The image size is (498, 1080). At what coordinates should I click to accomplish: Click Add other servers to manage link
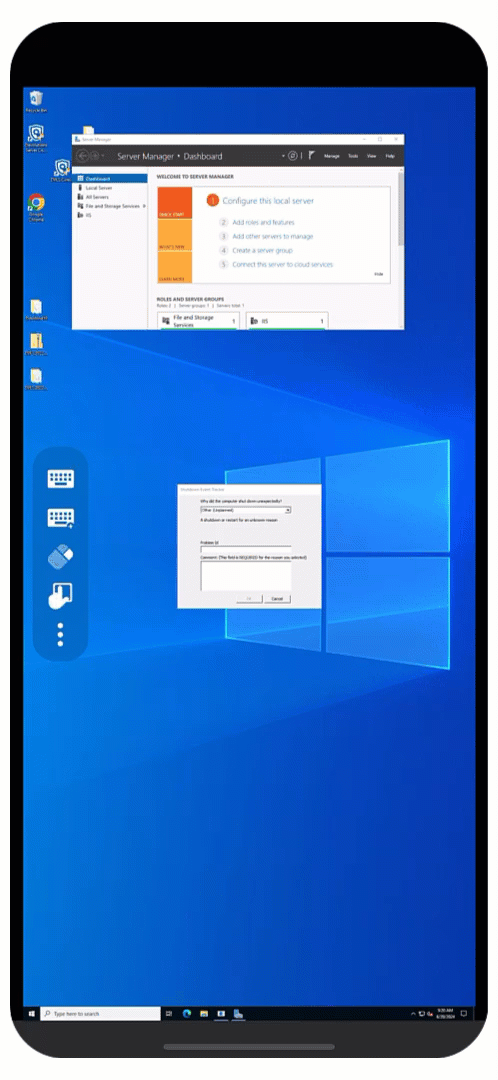click(273, 236)
